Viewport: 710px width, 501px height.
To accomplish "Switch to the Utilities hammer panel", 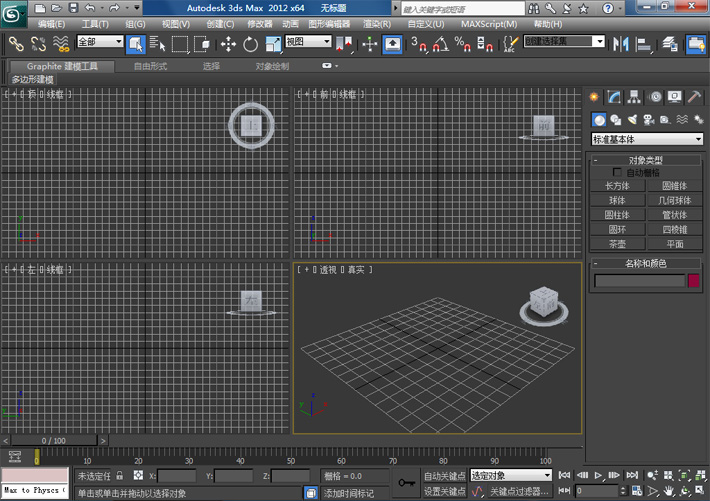I will click(x=695, y=96).
